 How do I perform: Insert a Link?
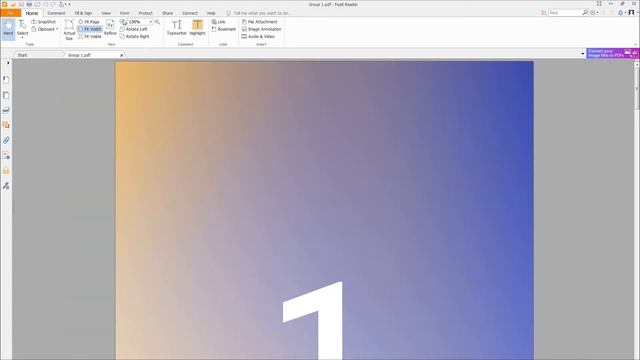(218, 22)
